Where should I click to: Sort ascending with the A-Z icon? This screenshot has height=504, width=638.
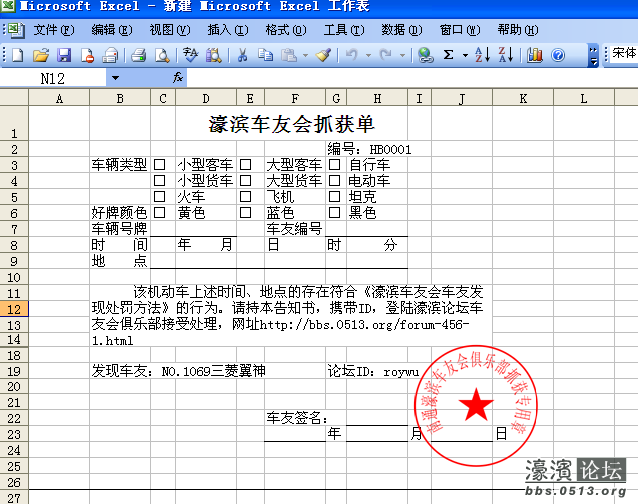[x=483, y=55]
